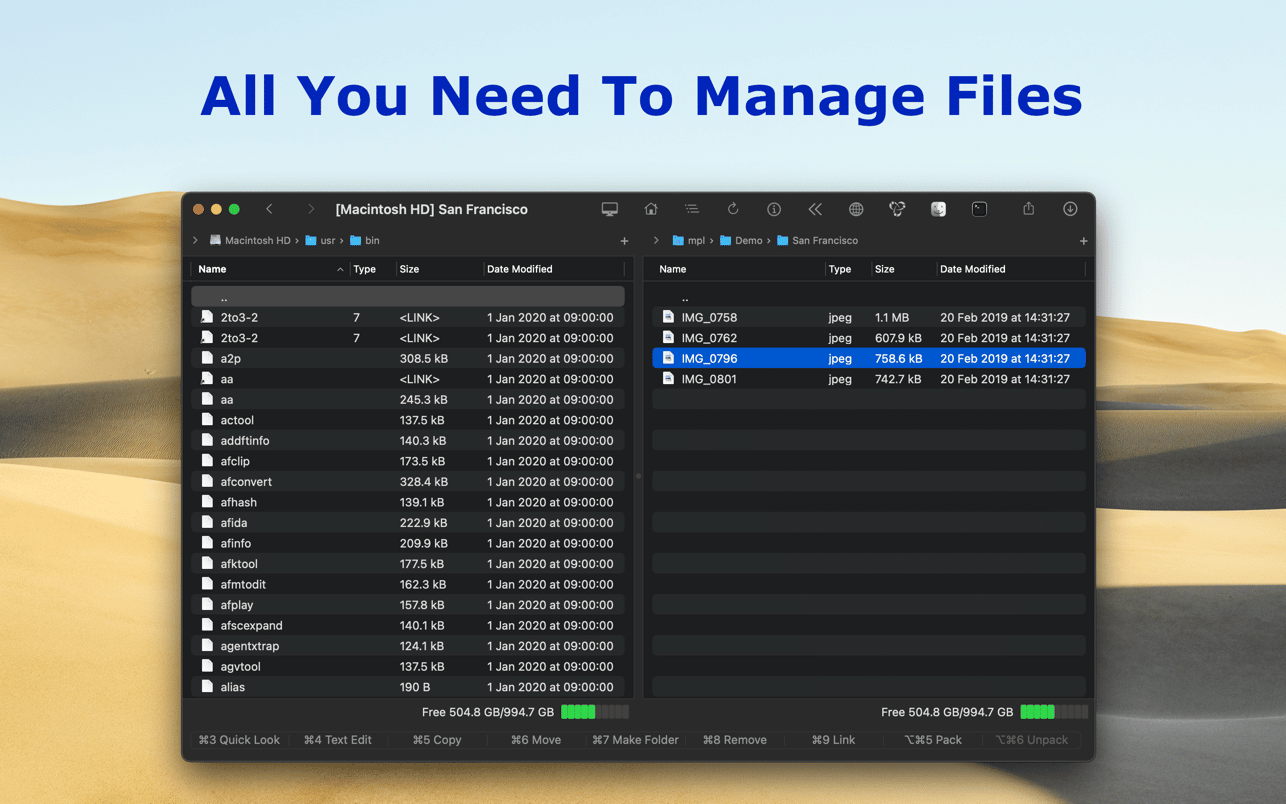Collapse the toolbar using the double-chevron icon
The width and height of the screenshot is (1286, 804).
point(815,209)
